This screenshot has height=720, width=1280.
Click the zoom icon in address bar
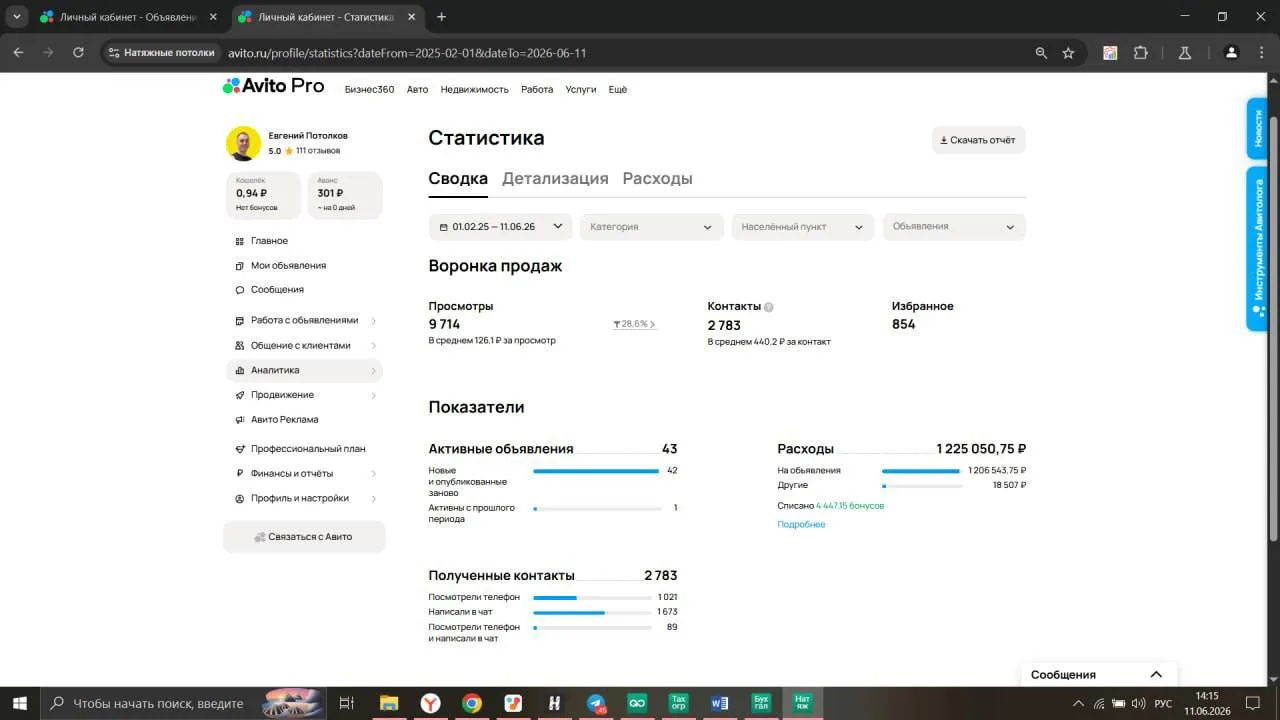click(1041, 53)
